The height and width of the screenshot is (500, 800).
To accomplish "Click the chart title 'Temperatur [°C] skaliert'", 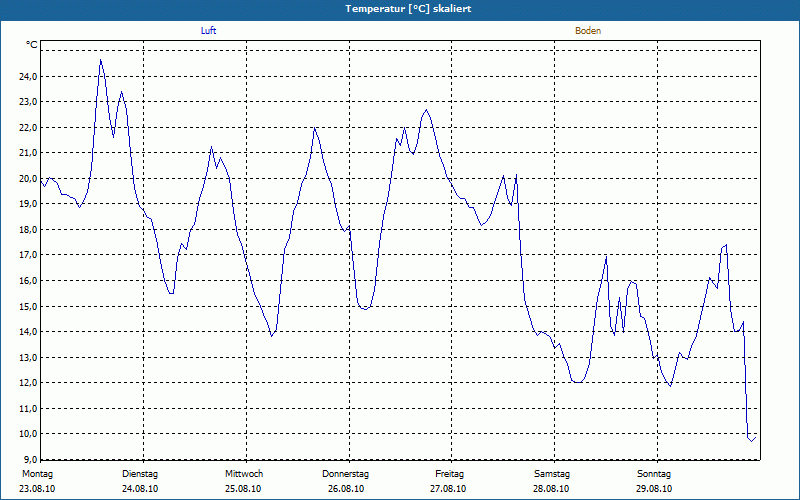I will [408, 9].
